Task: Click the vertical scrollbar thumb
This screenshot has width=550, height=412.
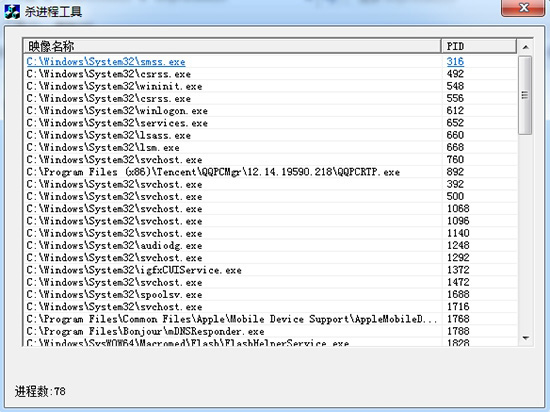Action: click(525, 95)
